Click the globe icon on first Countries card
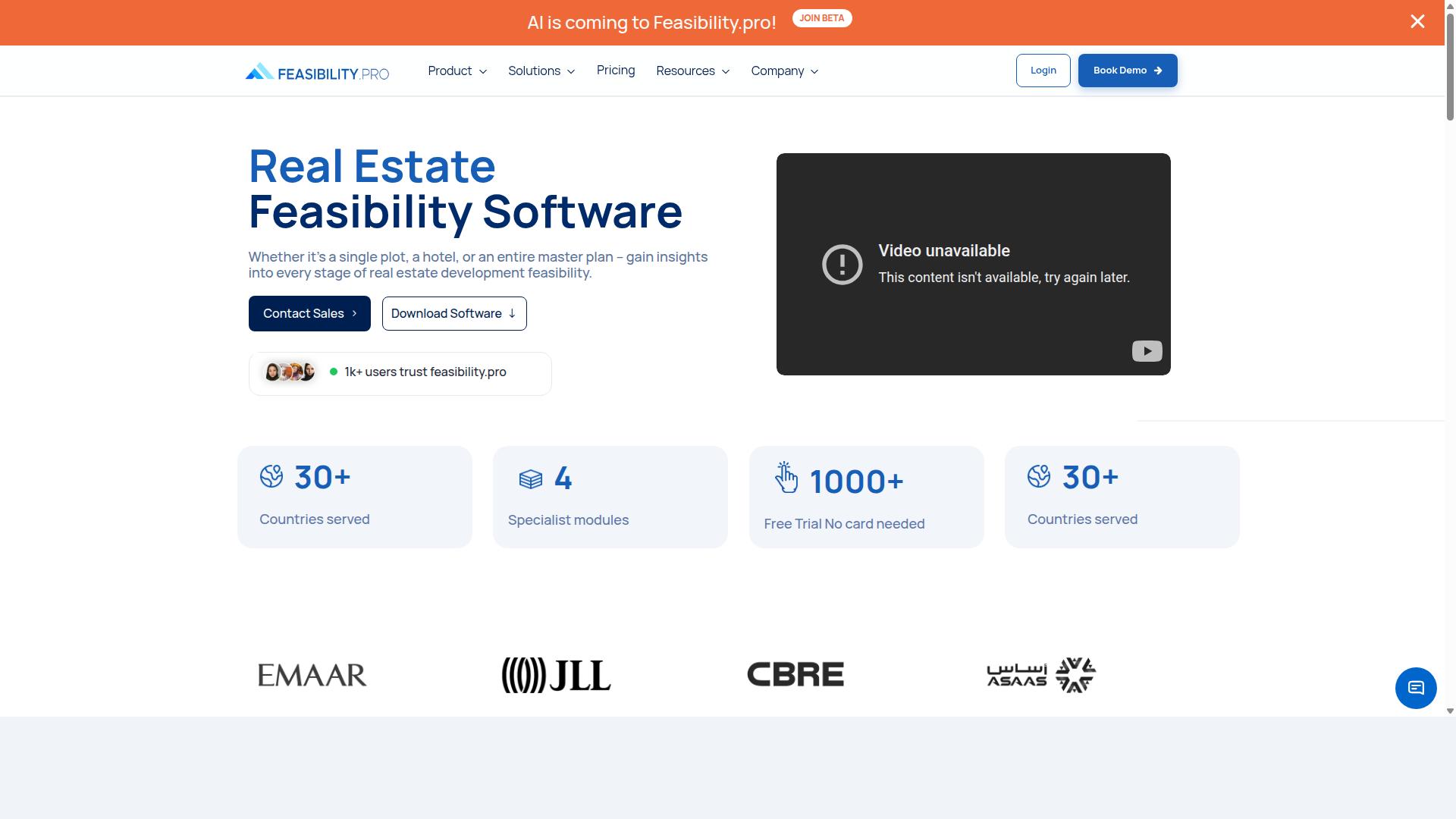 click(x=271, y=476)
